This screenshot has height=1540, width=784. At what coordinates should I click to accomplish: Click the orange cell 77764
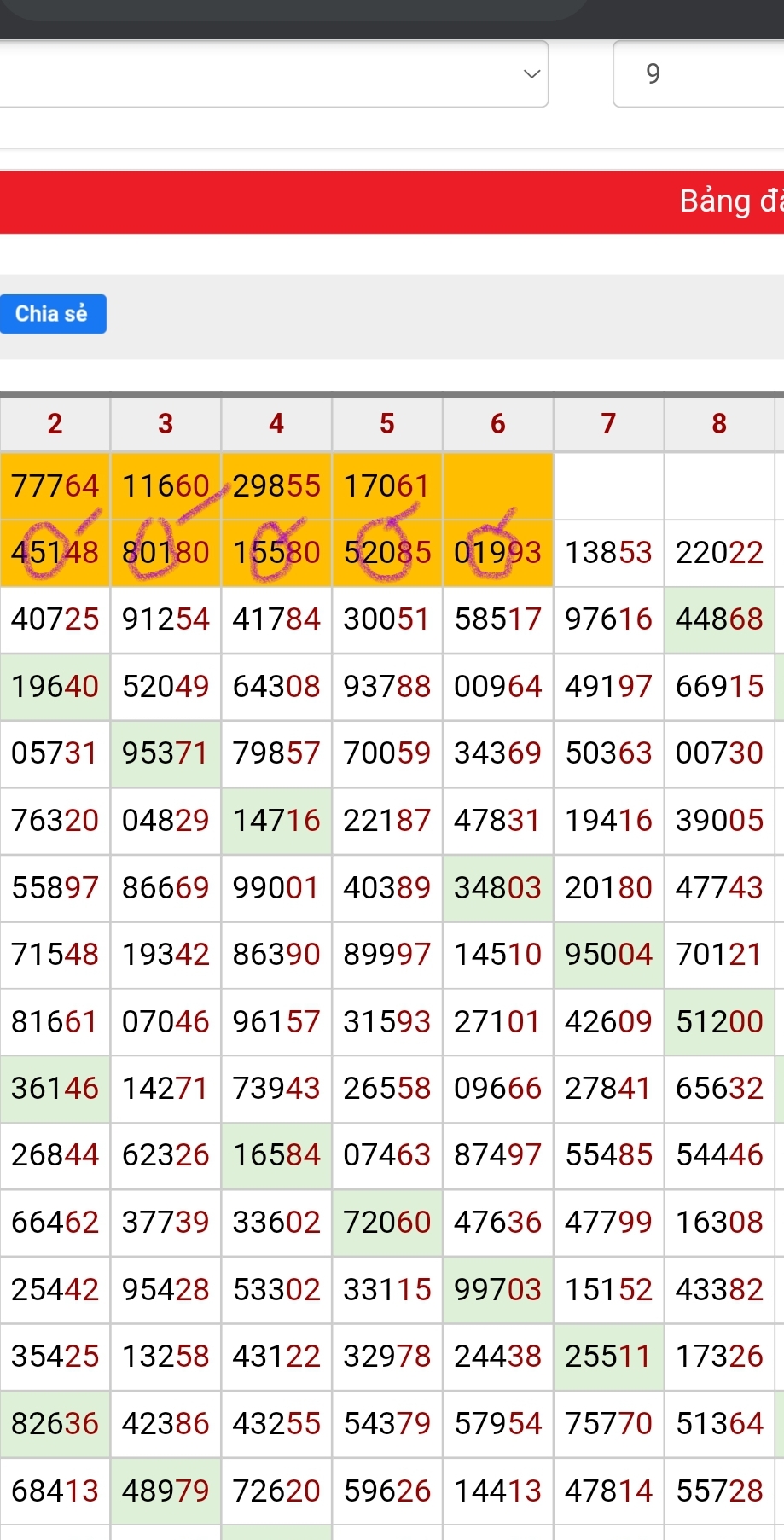pos(55,486)
